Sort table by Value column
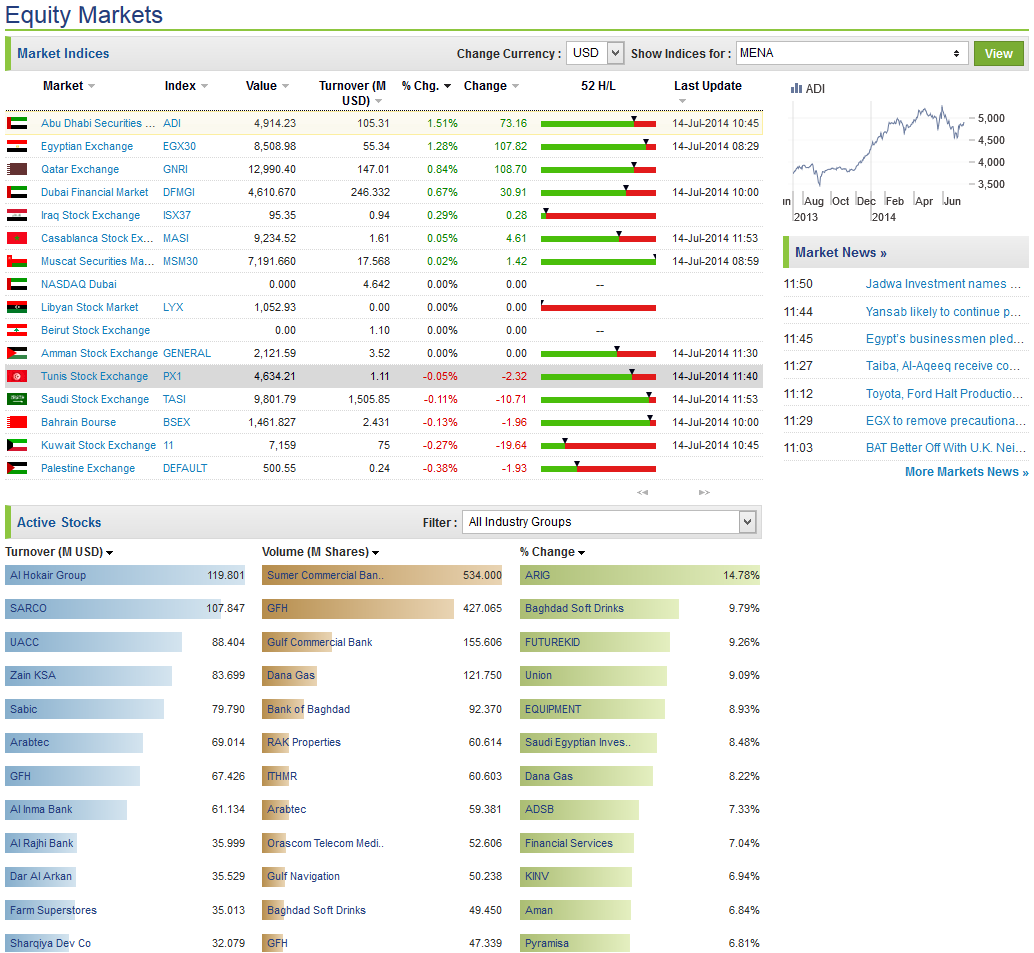The height and width of the screenshot is (953, 1034). point(267,86)
